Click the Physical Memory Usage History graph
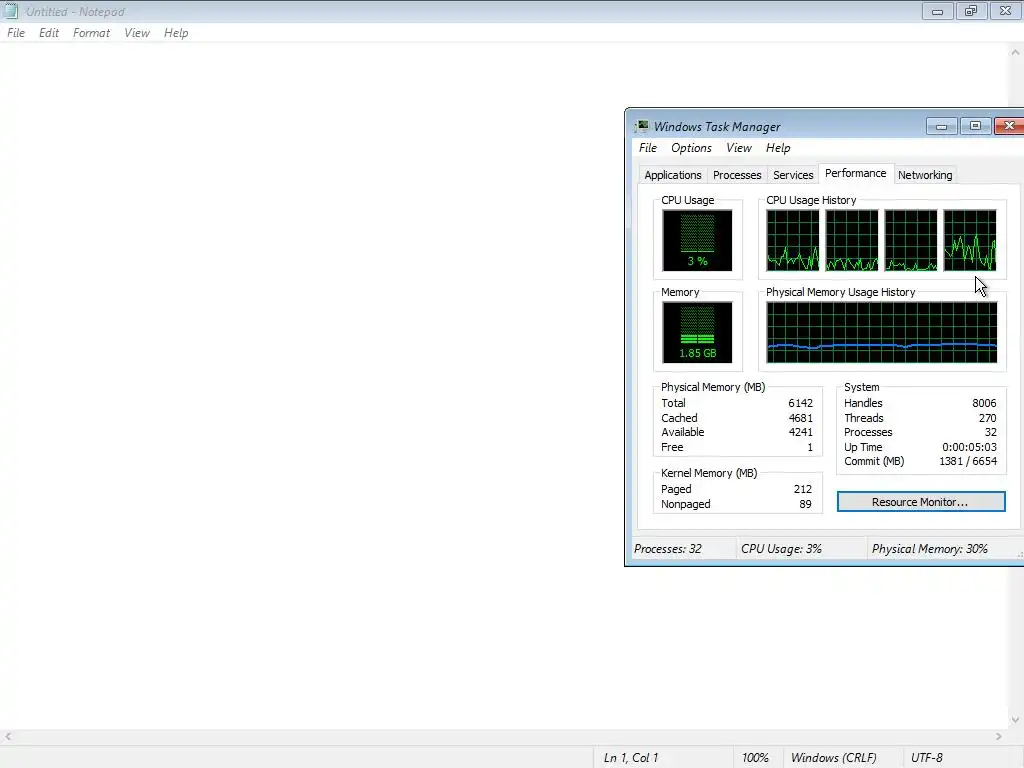This screenshot has width=1024, height=768. pos(882,332)
